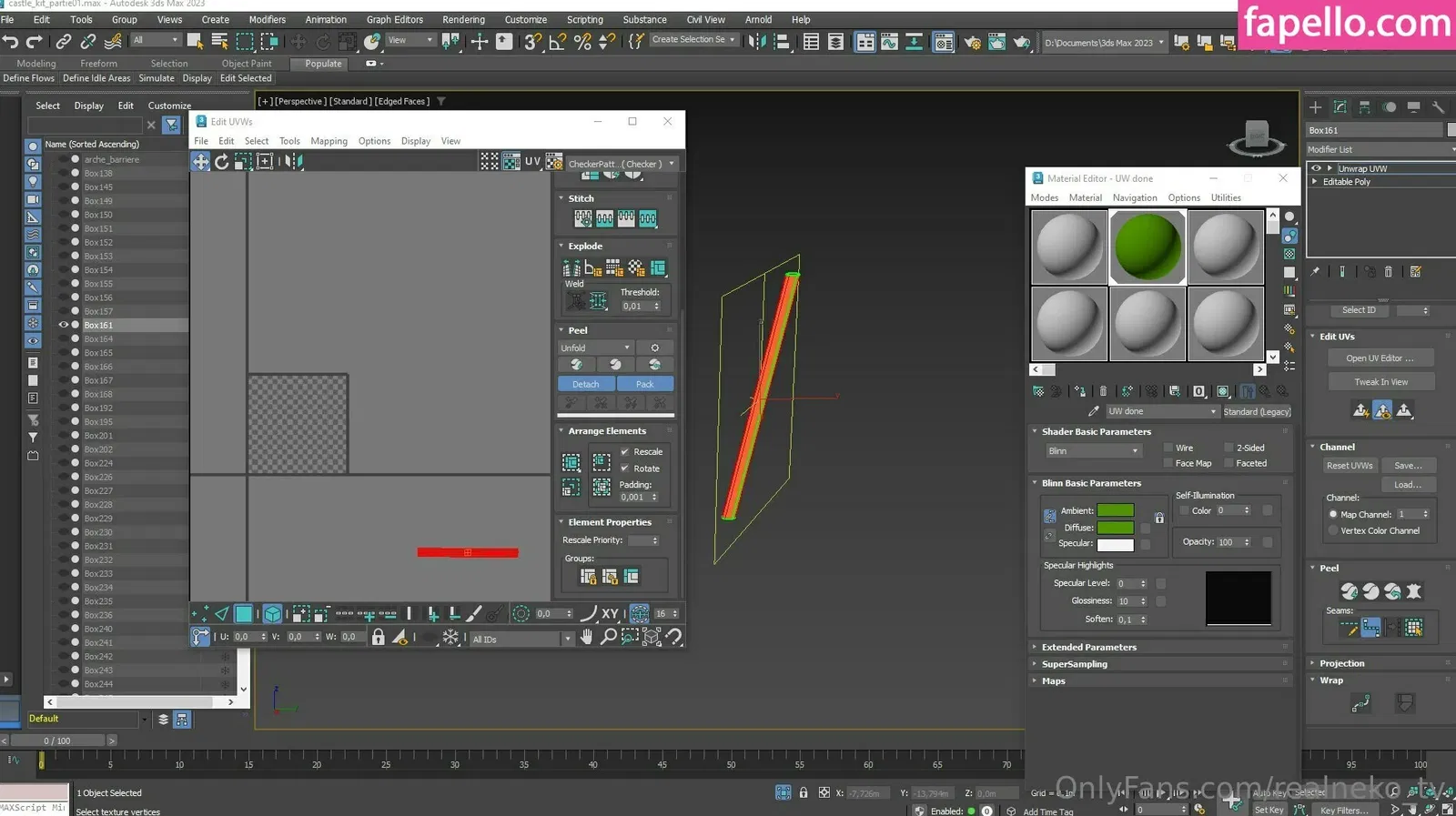Image resolution: width=1456 pixels, height=816 pixels.
Task: Click the Reset UVWs button
Action: [x=1349, y=466]
